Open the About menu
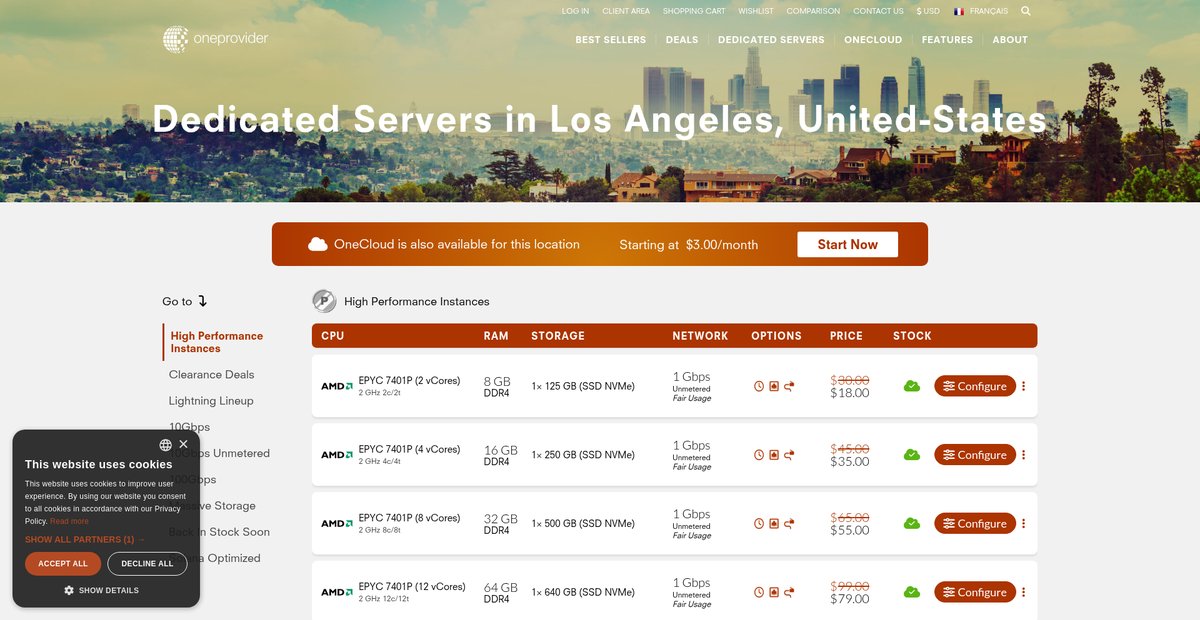1200x620 pixels. [1010, 40]
